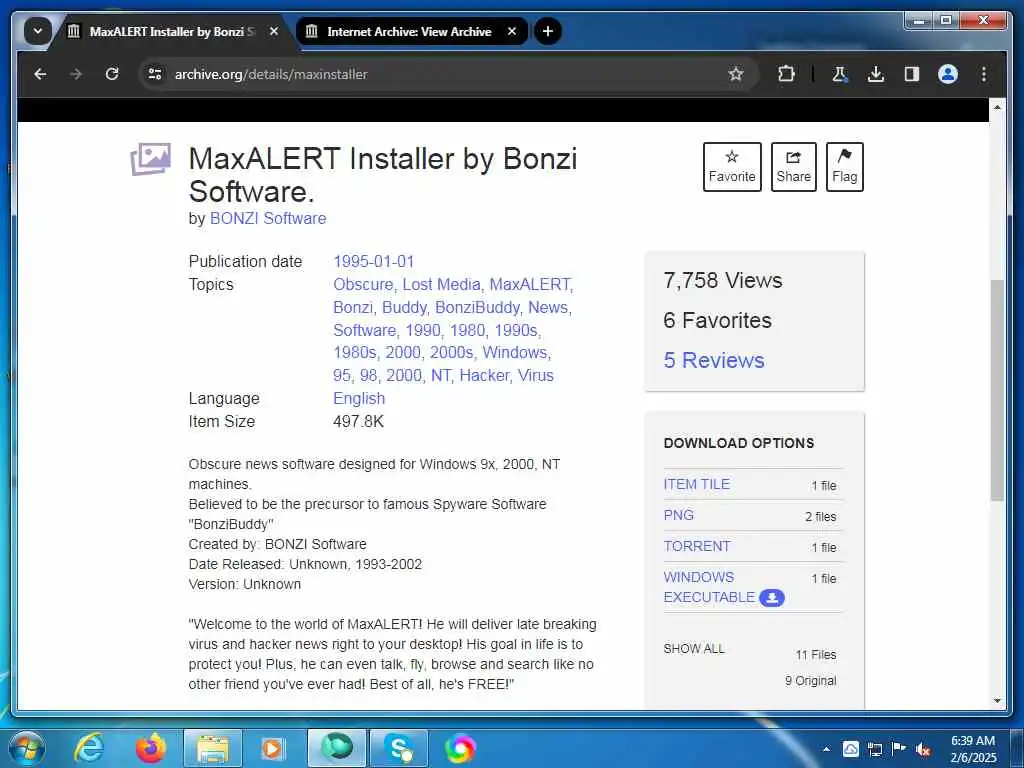
Task: Open the colorful ring app on taskbar
Action: point(460,748)
